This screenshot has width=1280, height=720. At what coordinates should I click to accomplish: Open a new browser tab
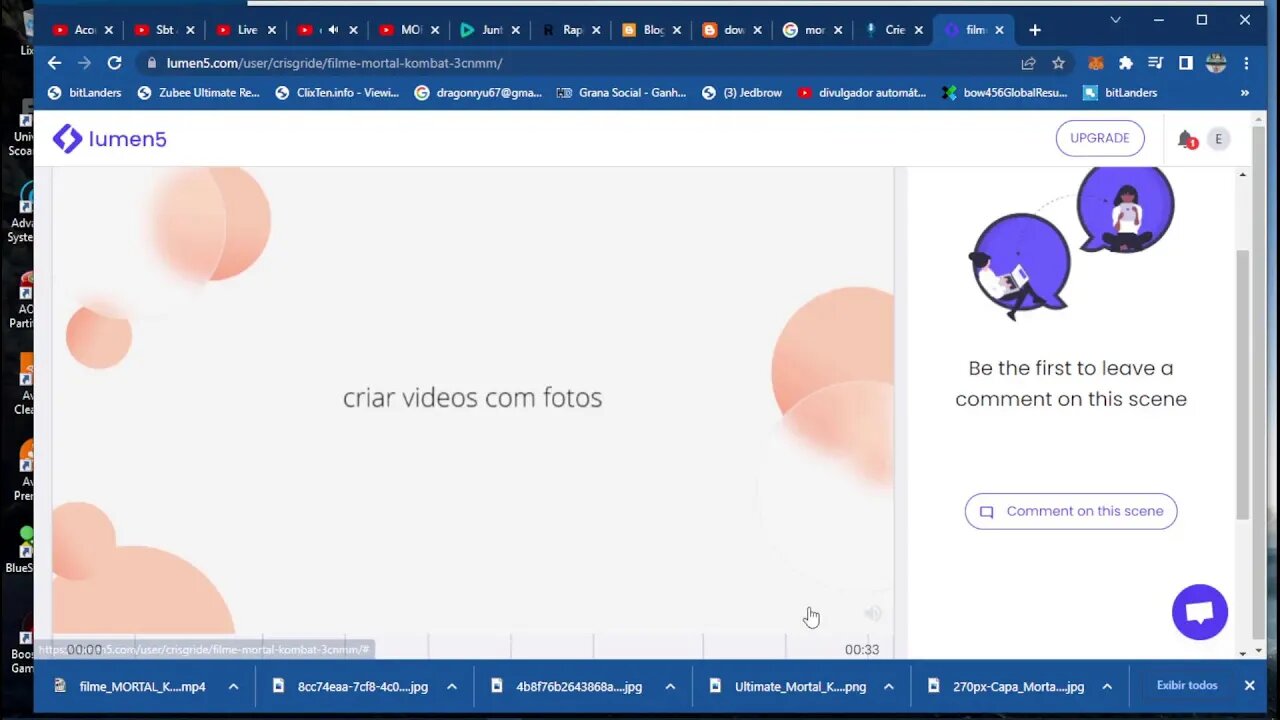(1035, 30)
